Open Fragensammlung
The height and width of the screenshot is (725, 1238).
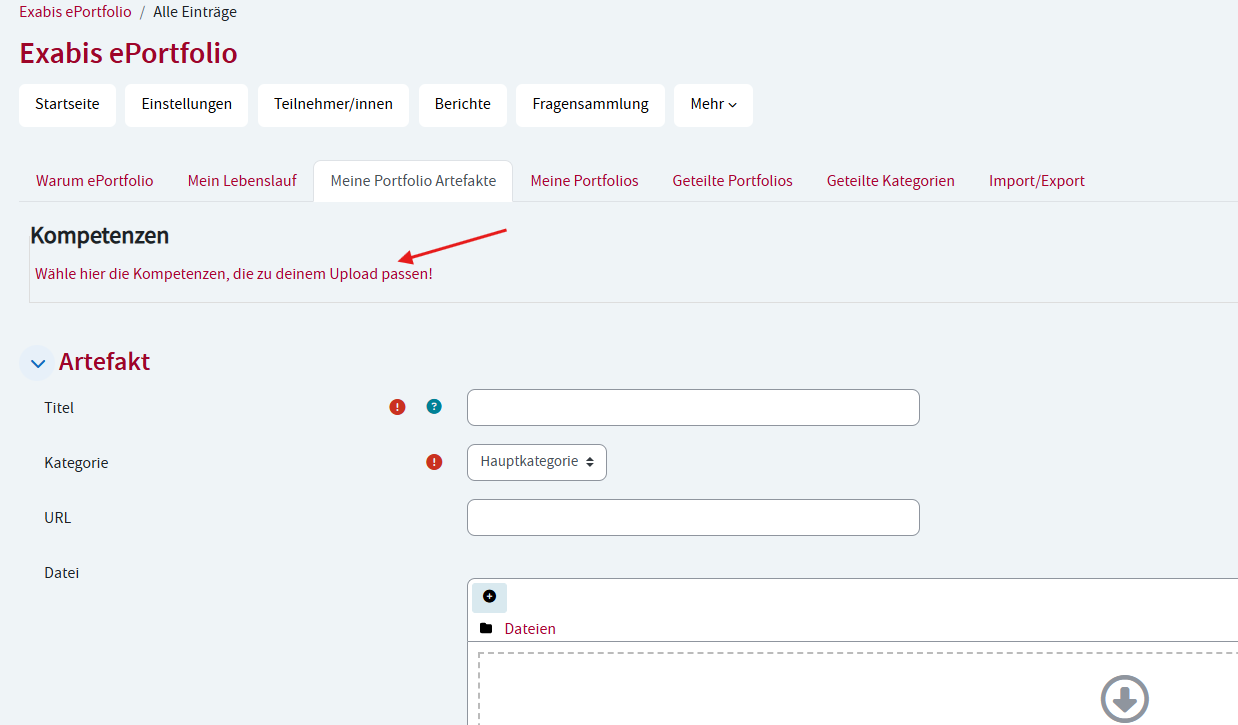(590, 105)
